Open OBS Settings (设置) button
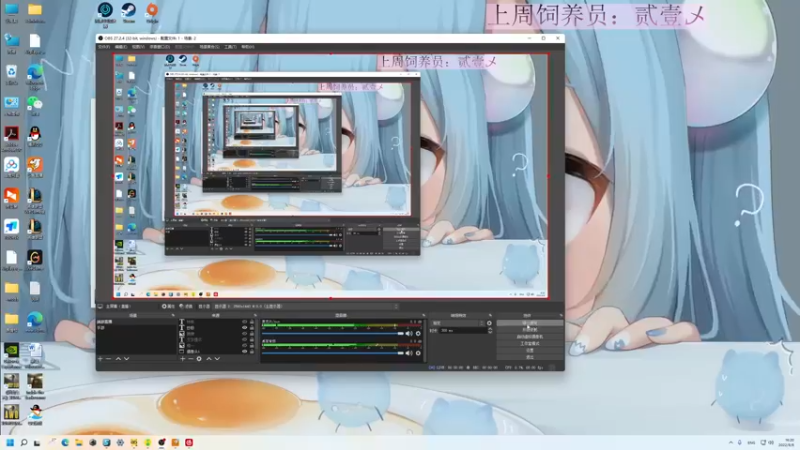800x450 pixels. [x=530, y=350]
